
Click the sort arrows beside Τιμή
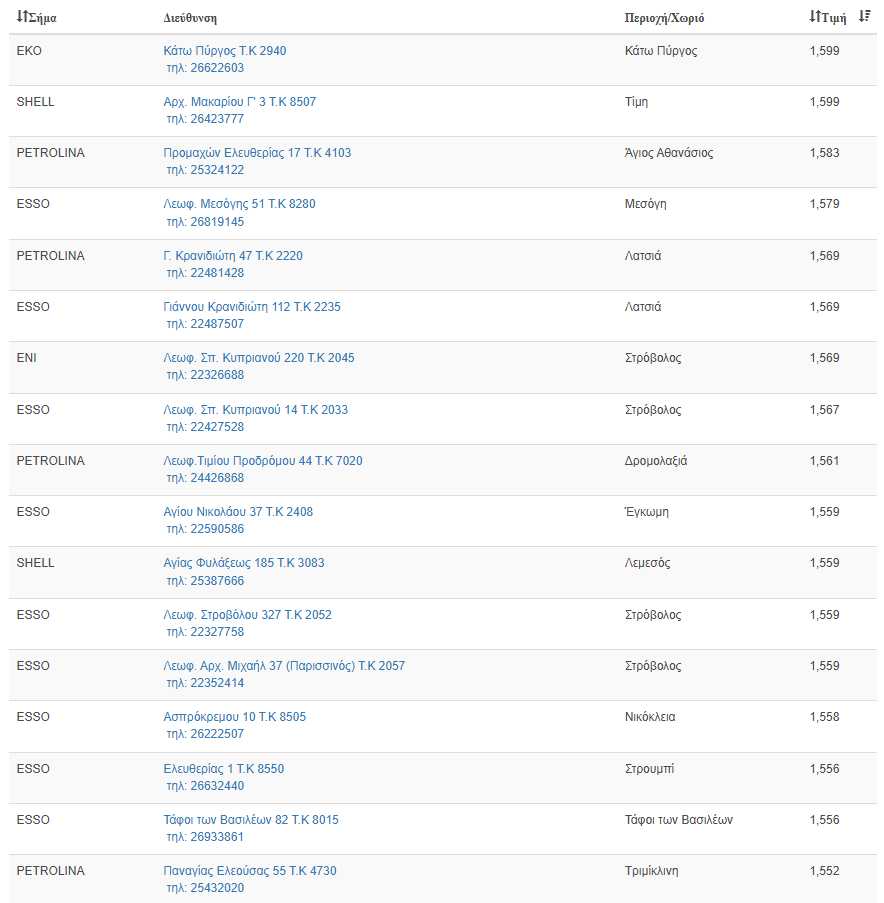[814, 17]
